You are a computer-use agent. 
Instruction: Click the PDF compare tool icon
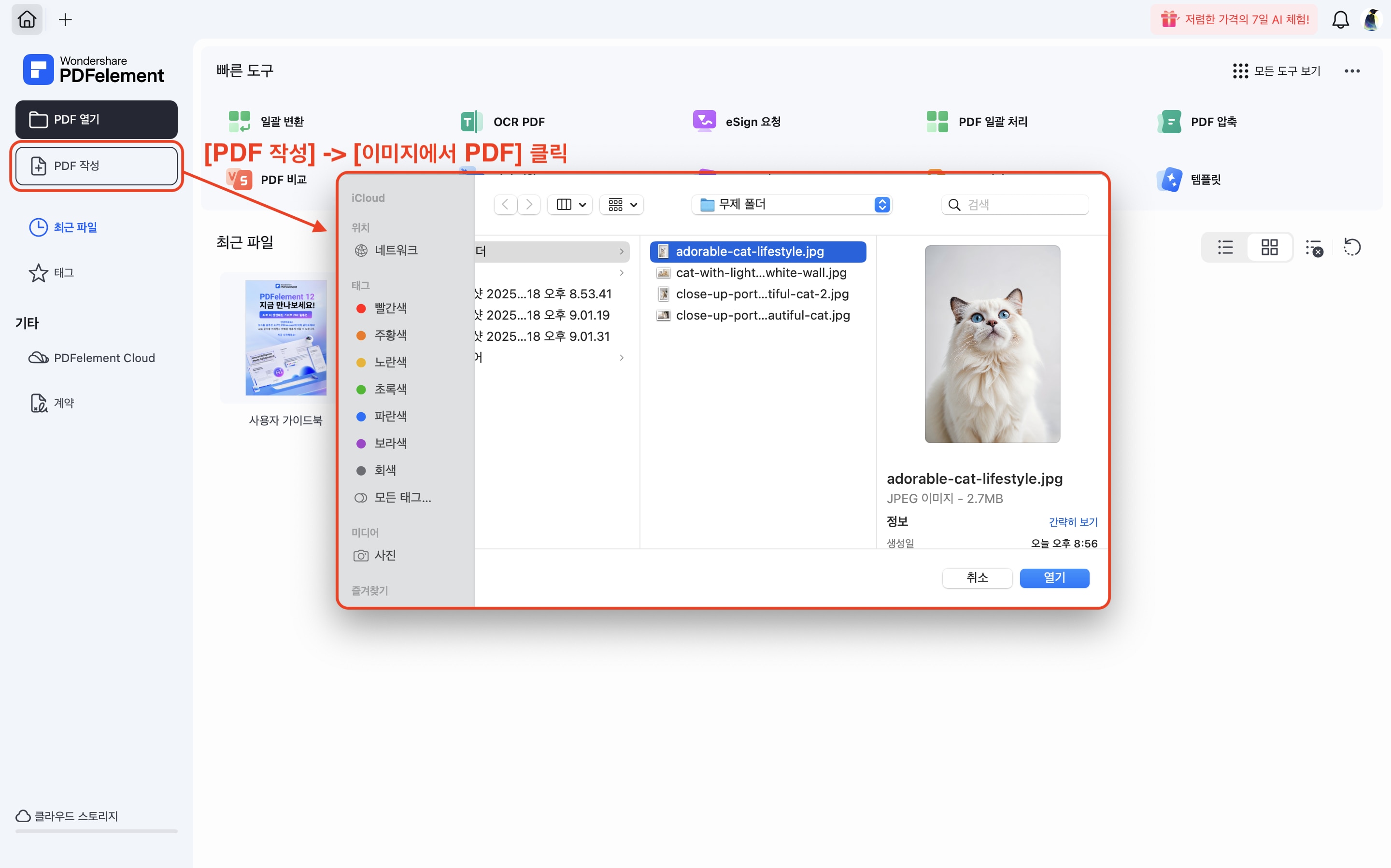pos(240,180)
